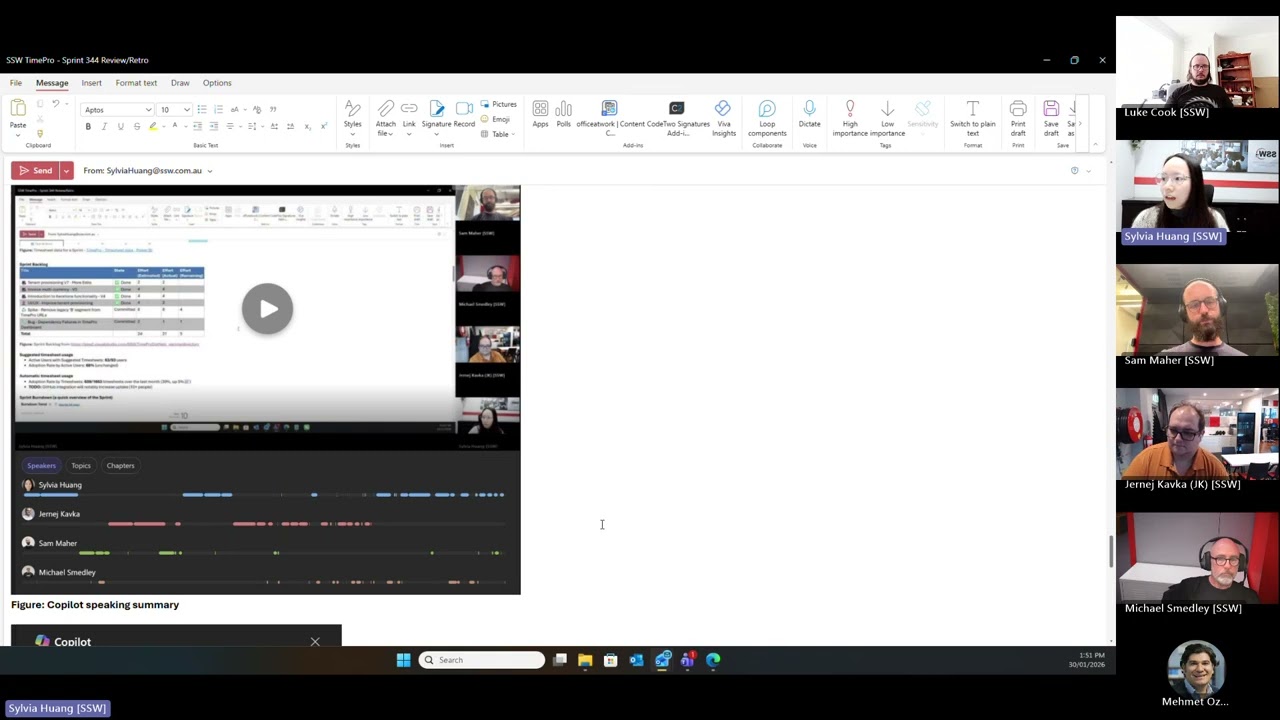The width and height of the screenshot is (1280, 720).
Task: Open Microsoft Teams from taskbar
Action: tap(687, 660)
